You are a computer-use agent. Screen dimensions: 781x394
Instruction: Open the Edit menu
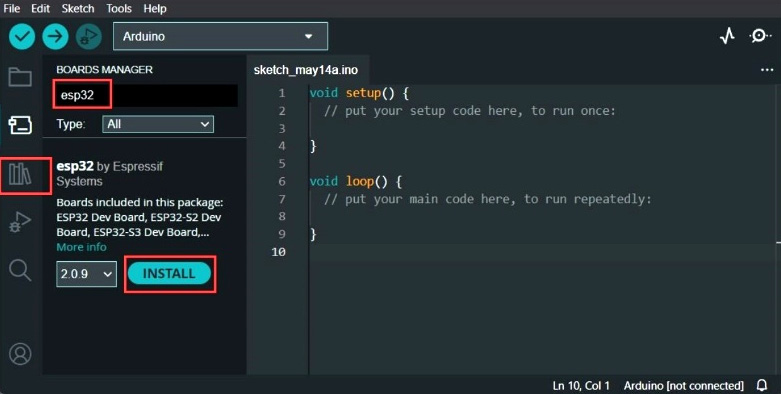point(40,8)
